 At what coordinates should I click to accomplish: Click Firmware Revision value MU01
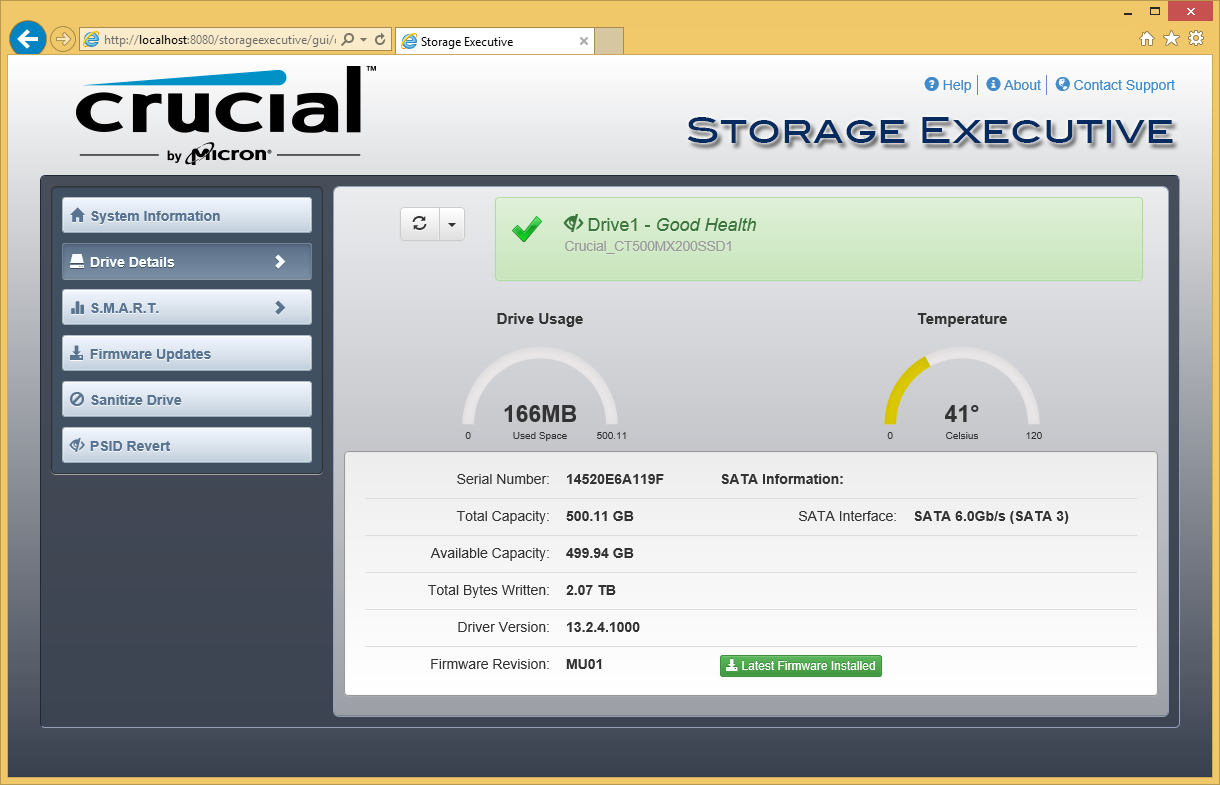(x=585, y=664)
